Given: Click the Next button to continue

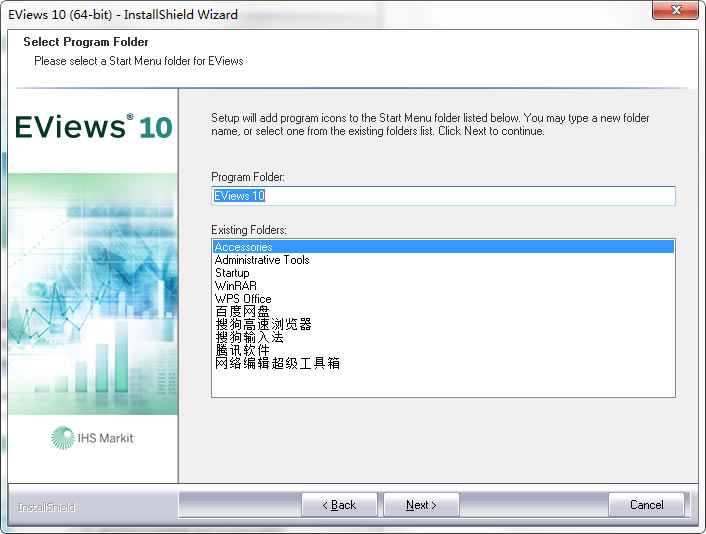Looking at the screenshot, I should pyautogui.click(x=420, y=505).
